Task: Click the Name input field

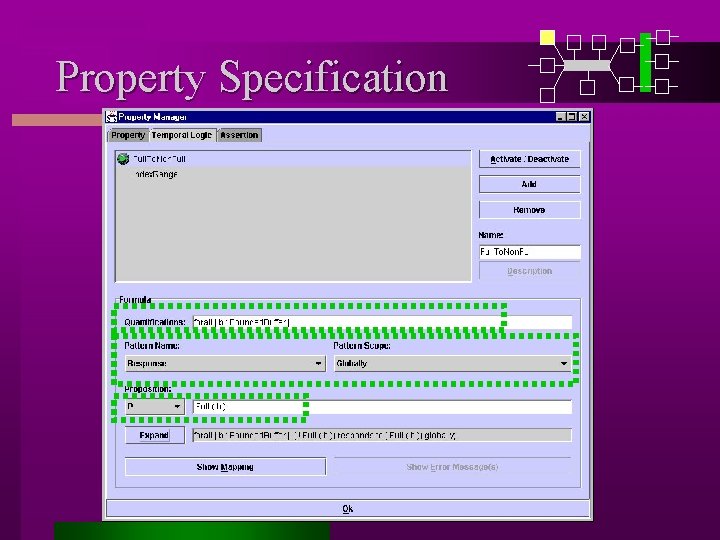Action: (529, 252)
